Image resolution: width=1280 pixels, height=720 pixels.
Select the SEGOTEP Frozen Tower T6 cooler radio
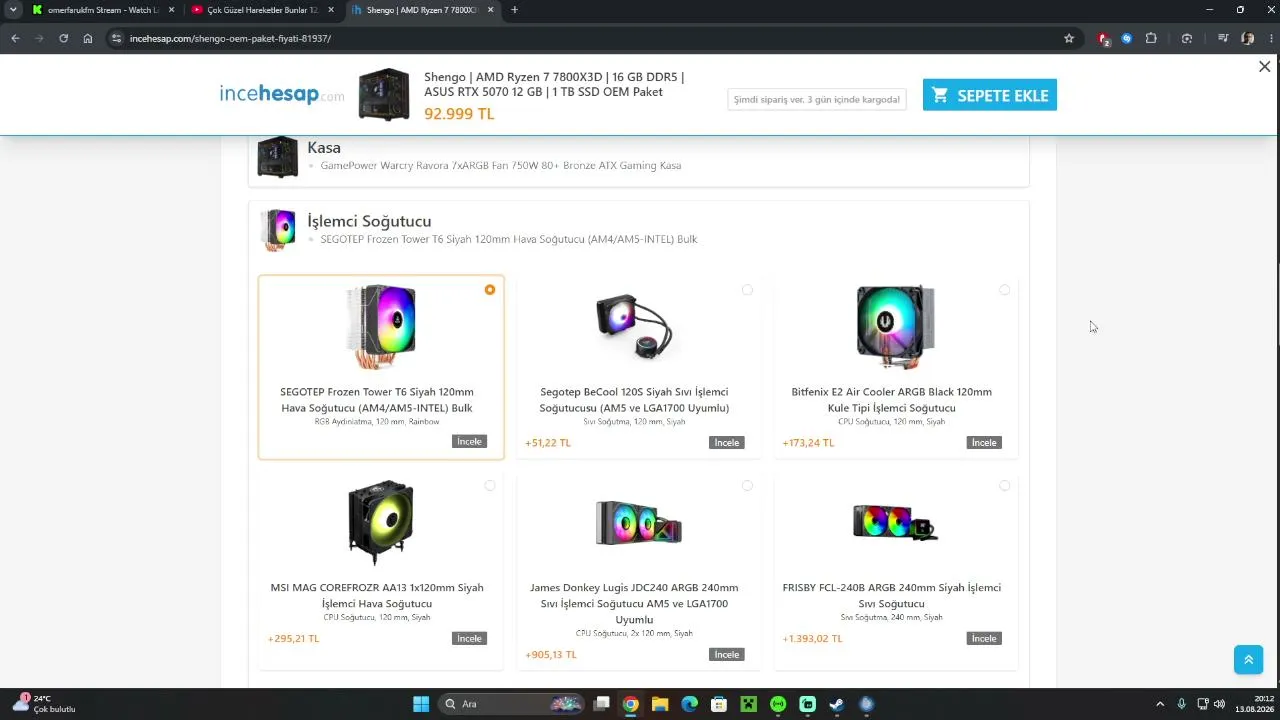click(489, 290)
